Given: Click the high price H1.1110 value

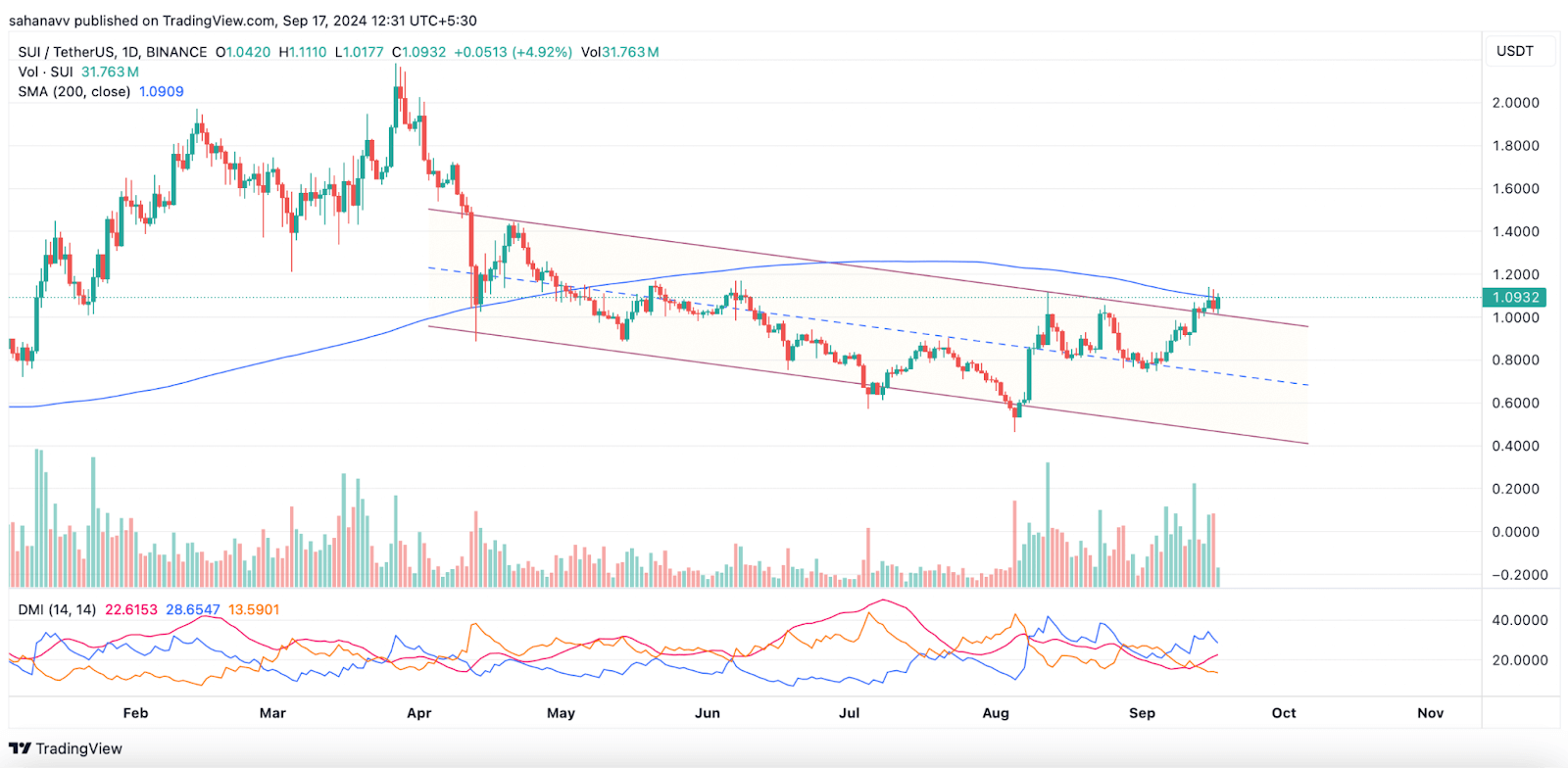Looking at the screenshot, I should point(303,52).
